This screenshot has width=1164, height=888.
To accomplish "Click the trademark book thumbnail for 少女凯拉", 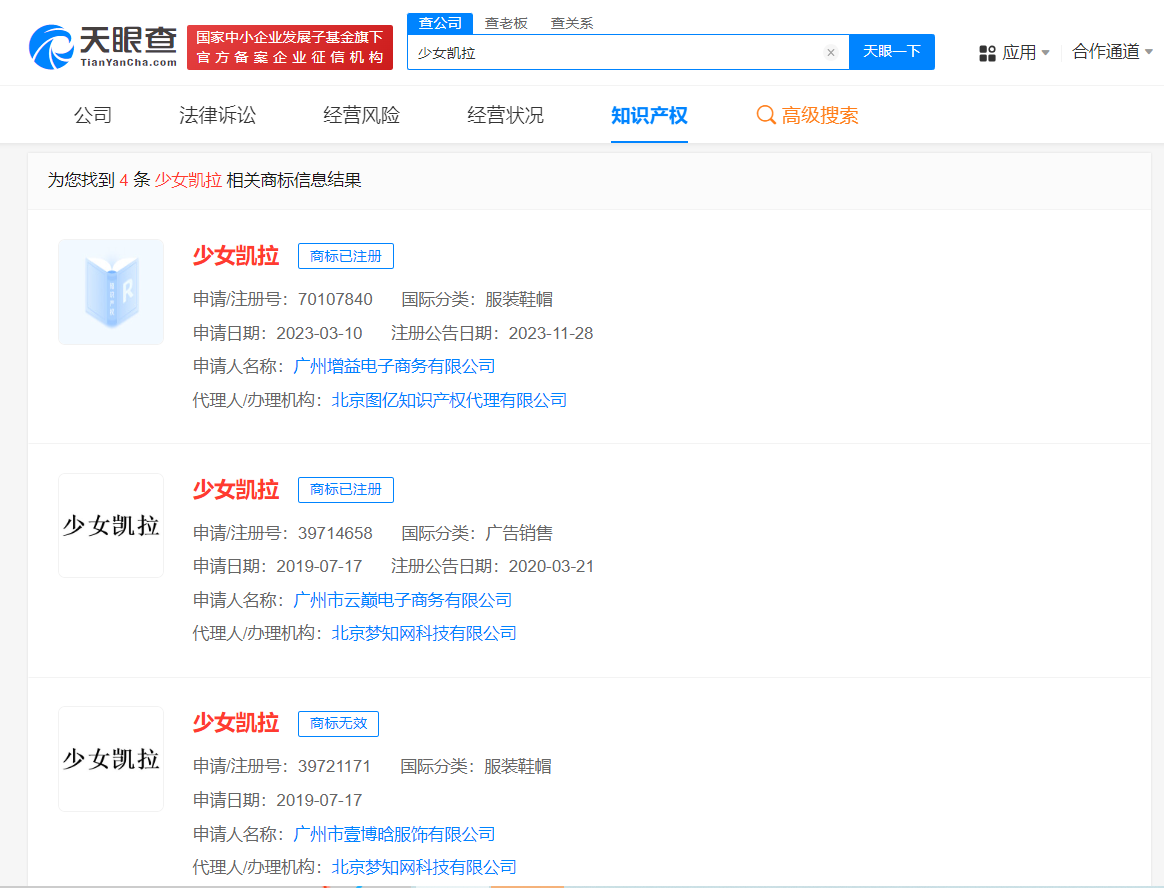I will tap(110, 291).
